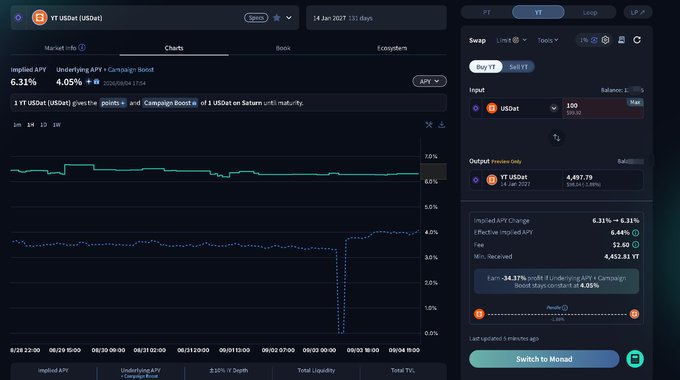Viewport: 680px width, 380px height.
Task: Open the Fee info icon
Action: tap(635, 245)
